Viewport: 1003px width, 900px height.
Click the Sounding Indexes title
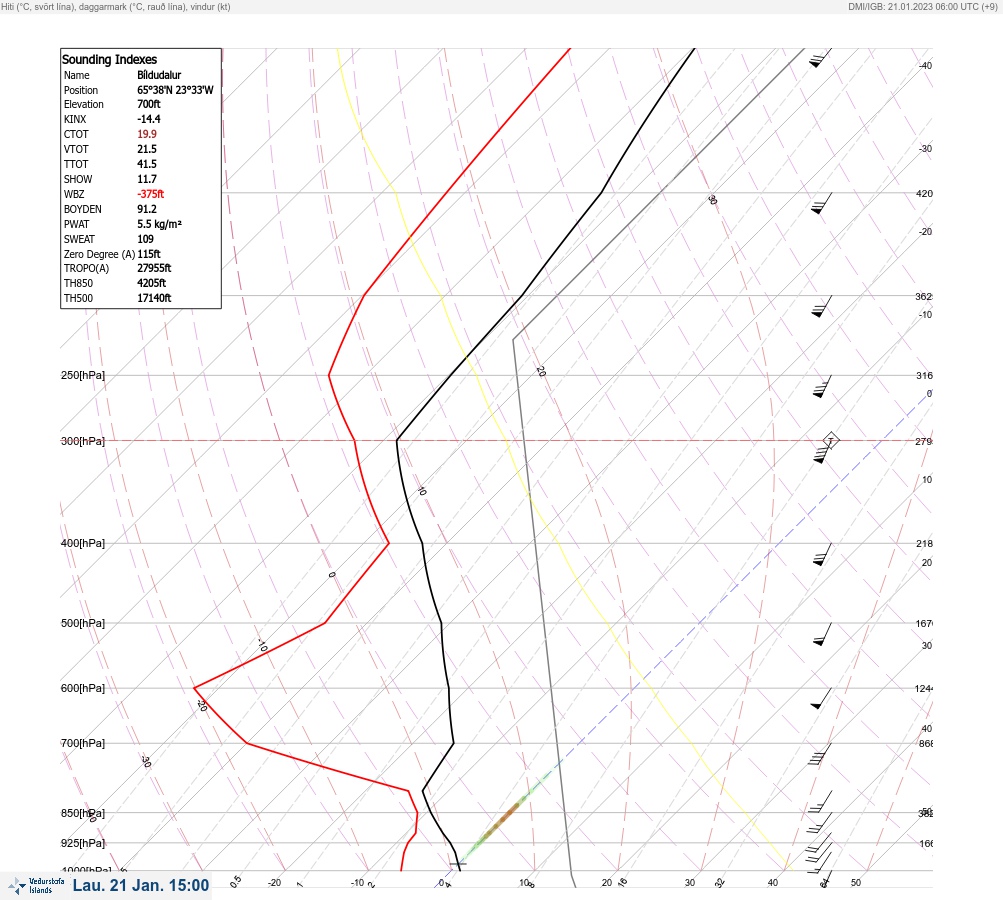click(109, 59)
